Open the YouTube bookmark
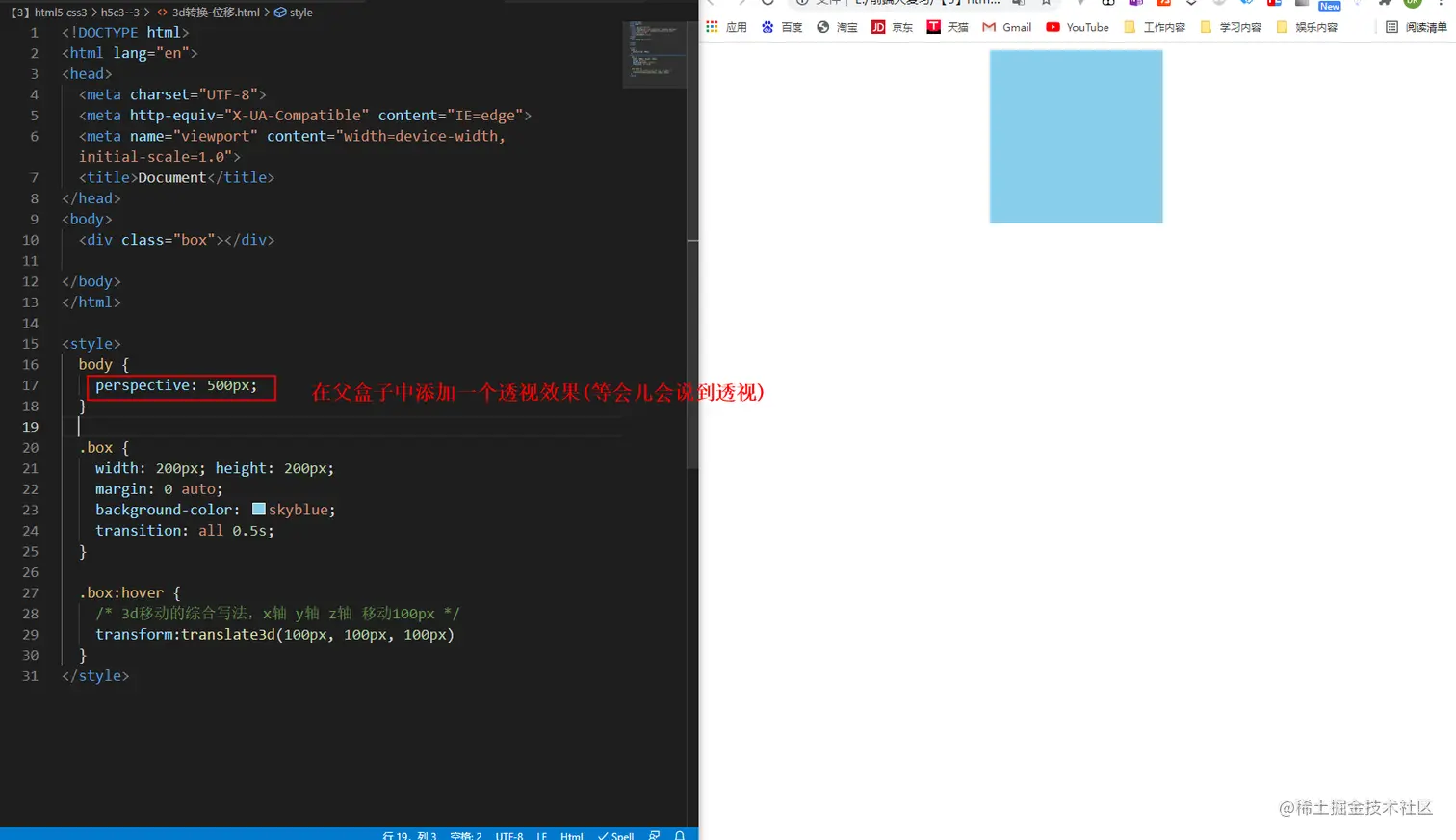This screenshot has height=840, width=1456. tap(1078, 27)
